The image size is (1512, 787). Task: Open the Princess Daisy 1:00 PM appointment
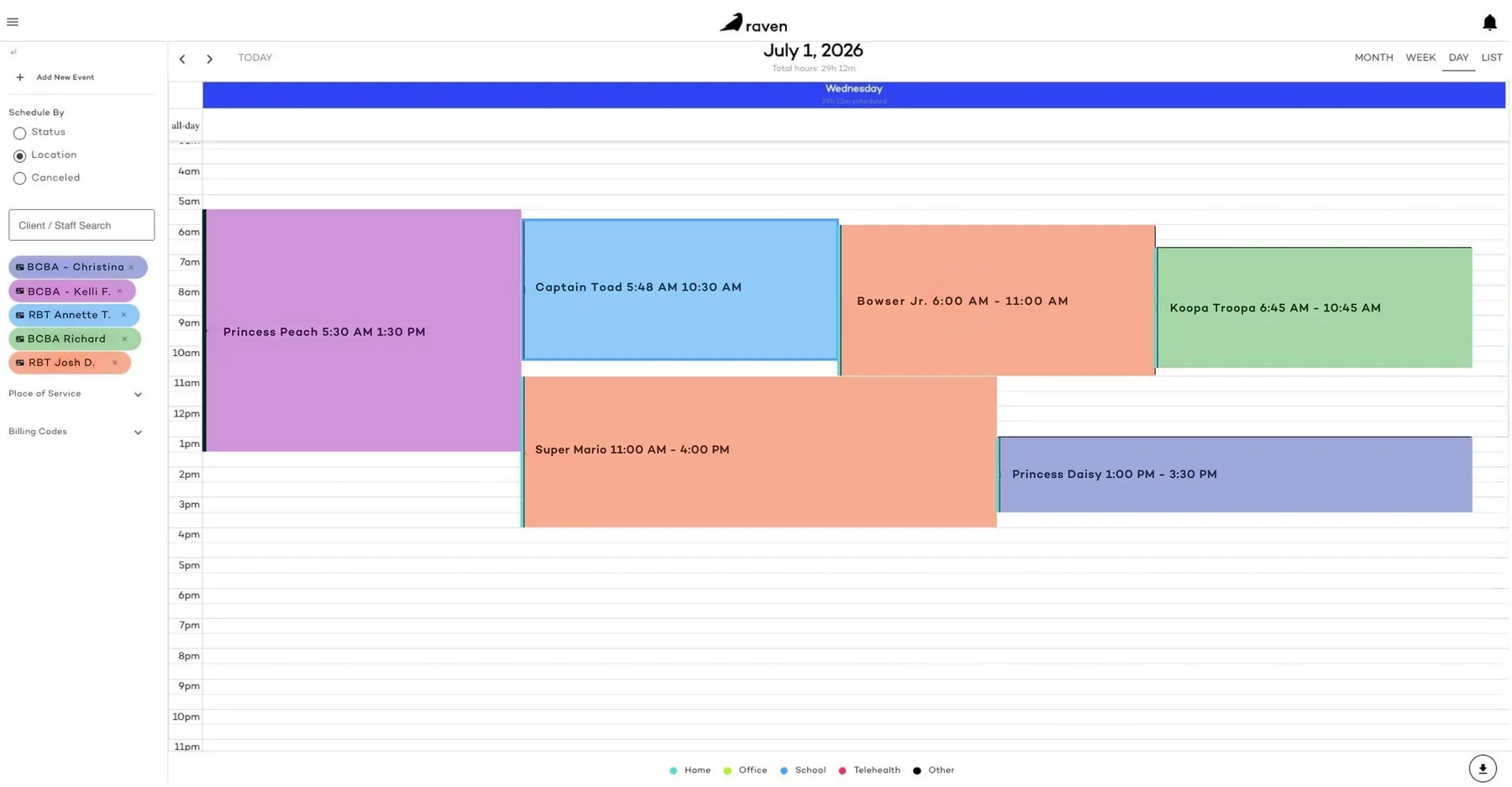coord(1236,475)
